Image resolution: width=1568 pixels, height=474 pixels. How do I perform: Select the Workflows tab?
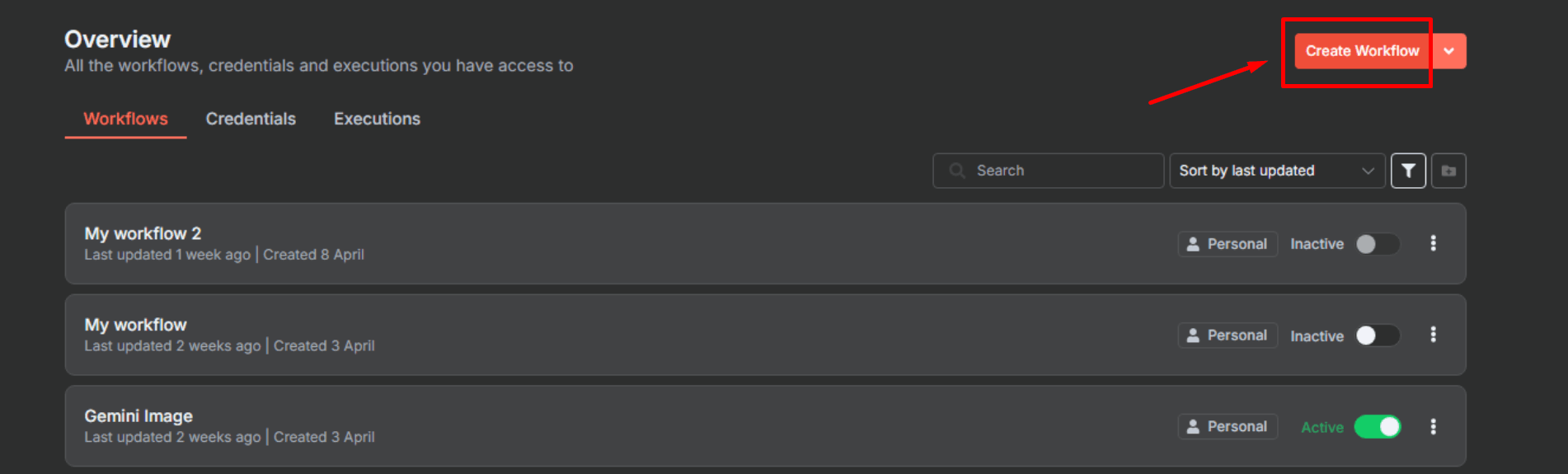[125, 119]
